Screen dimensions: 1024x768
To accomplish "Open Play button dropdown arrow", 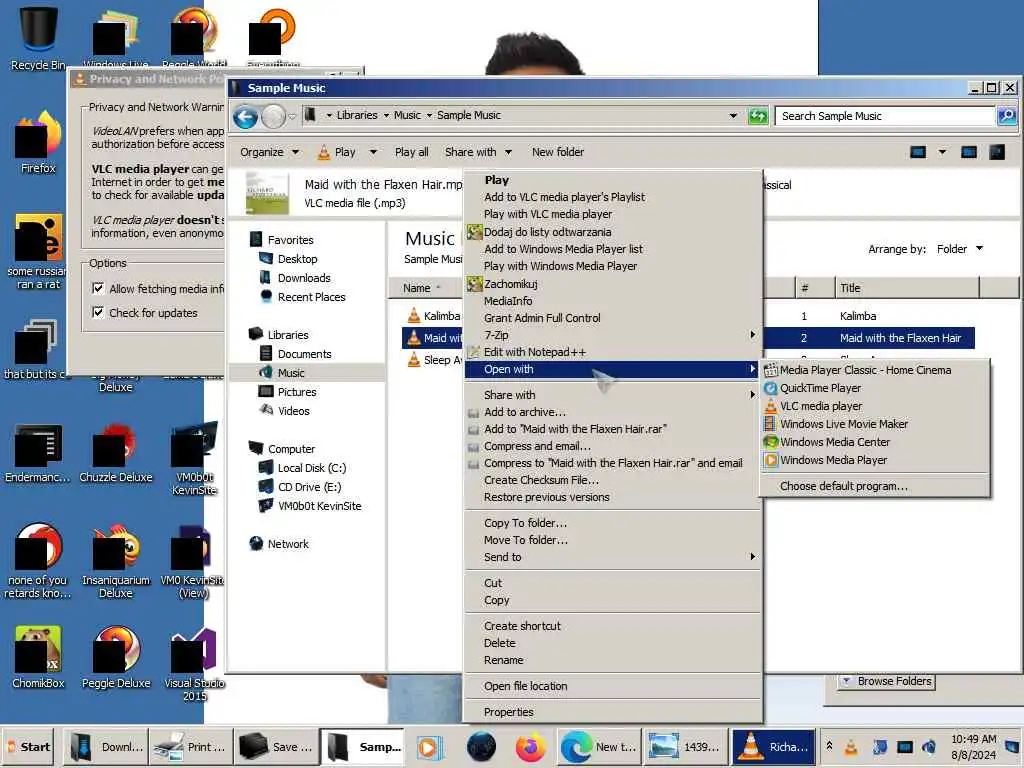I will click(x=373, y=152).
